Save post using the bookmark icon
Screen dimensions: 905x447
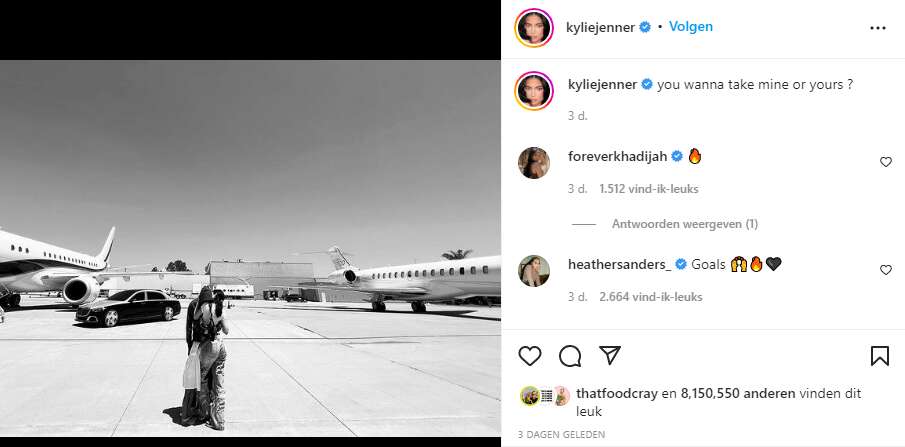880,355
